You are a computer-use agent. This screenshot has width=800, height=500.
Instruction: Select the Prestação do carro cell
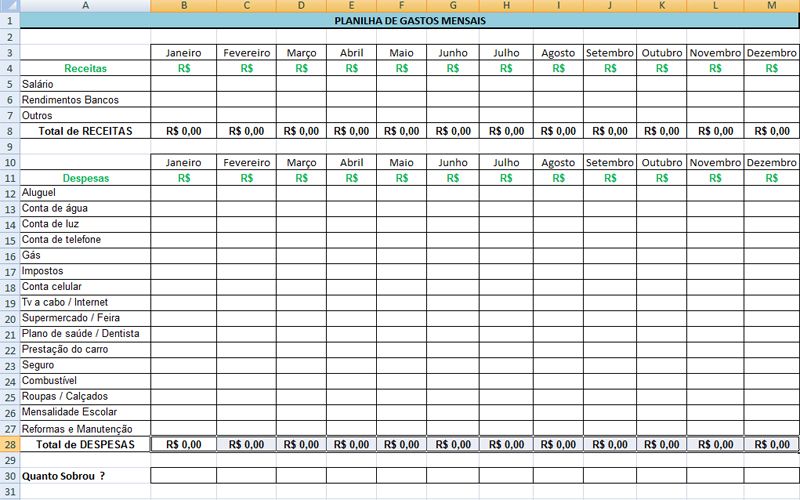pyautogui.click(x=85, y=349)
